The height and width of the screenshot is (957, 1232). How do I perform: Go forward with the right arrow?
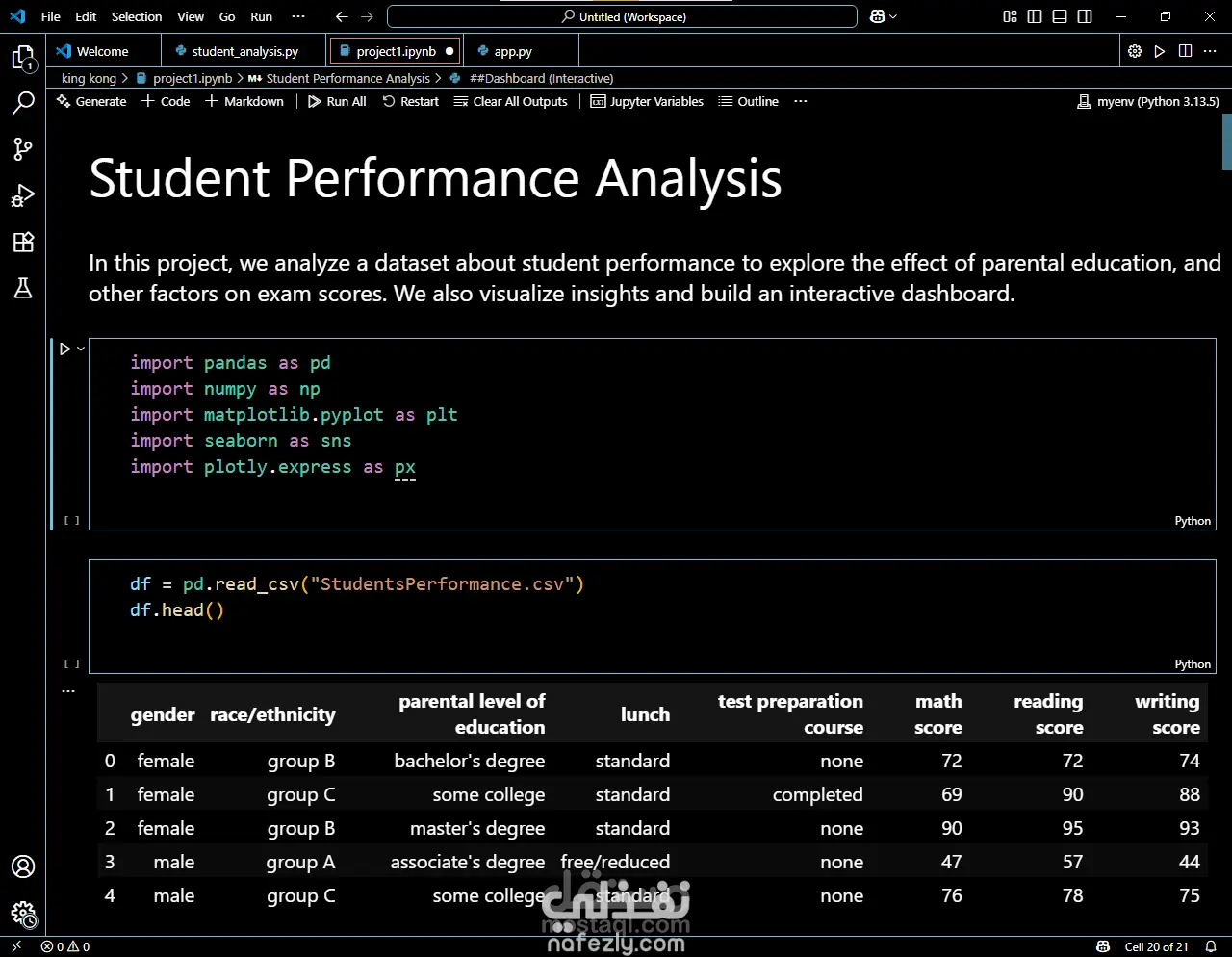(x=367, y=16)
